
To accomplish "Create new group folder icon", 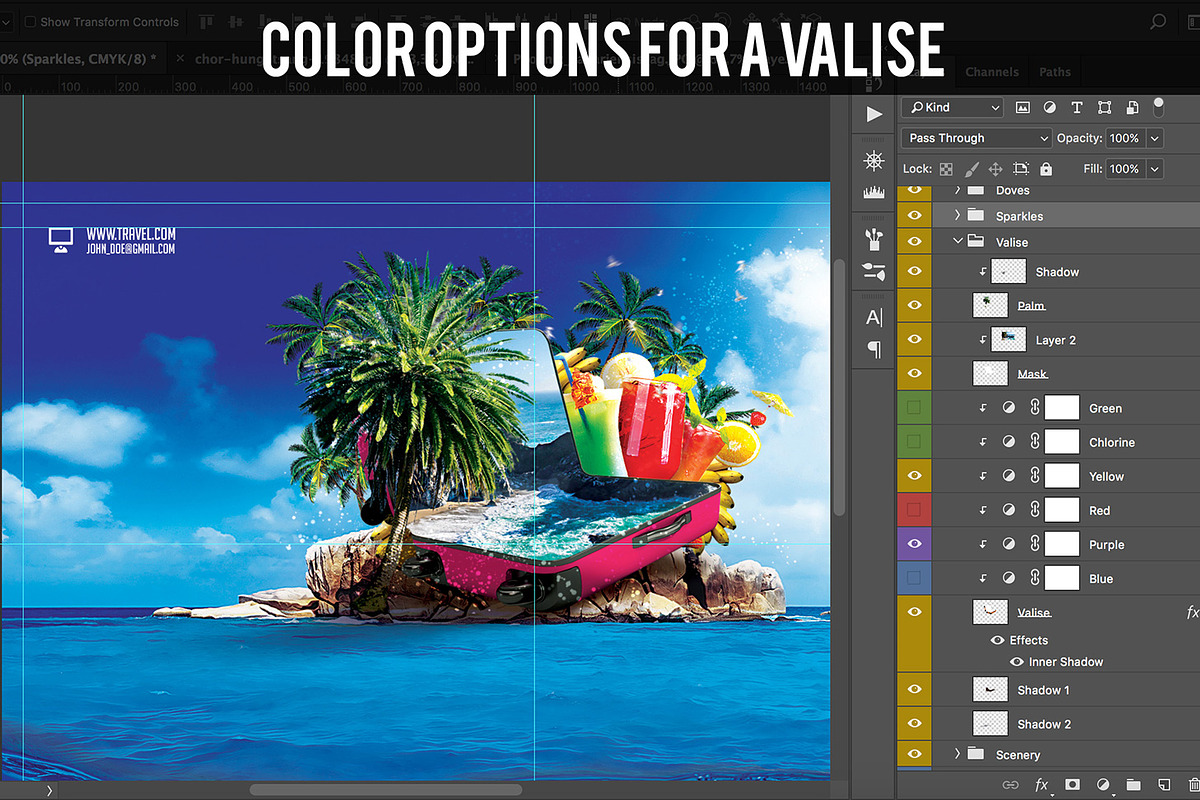I will tap(1133, 785).
